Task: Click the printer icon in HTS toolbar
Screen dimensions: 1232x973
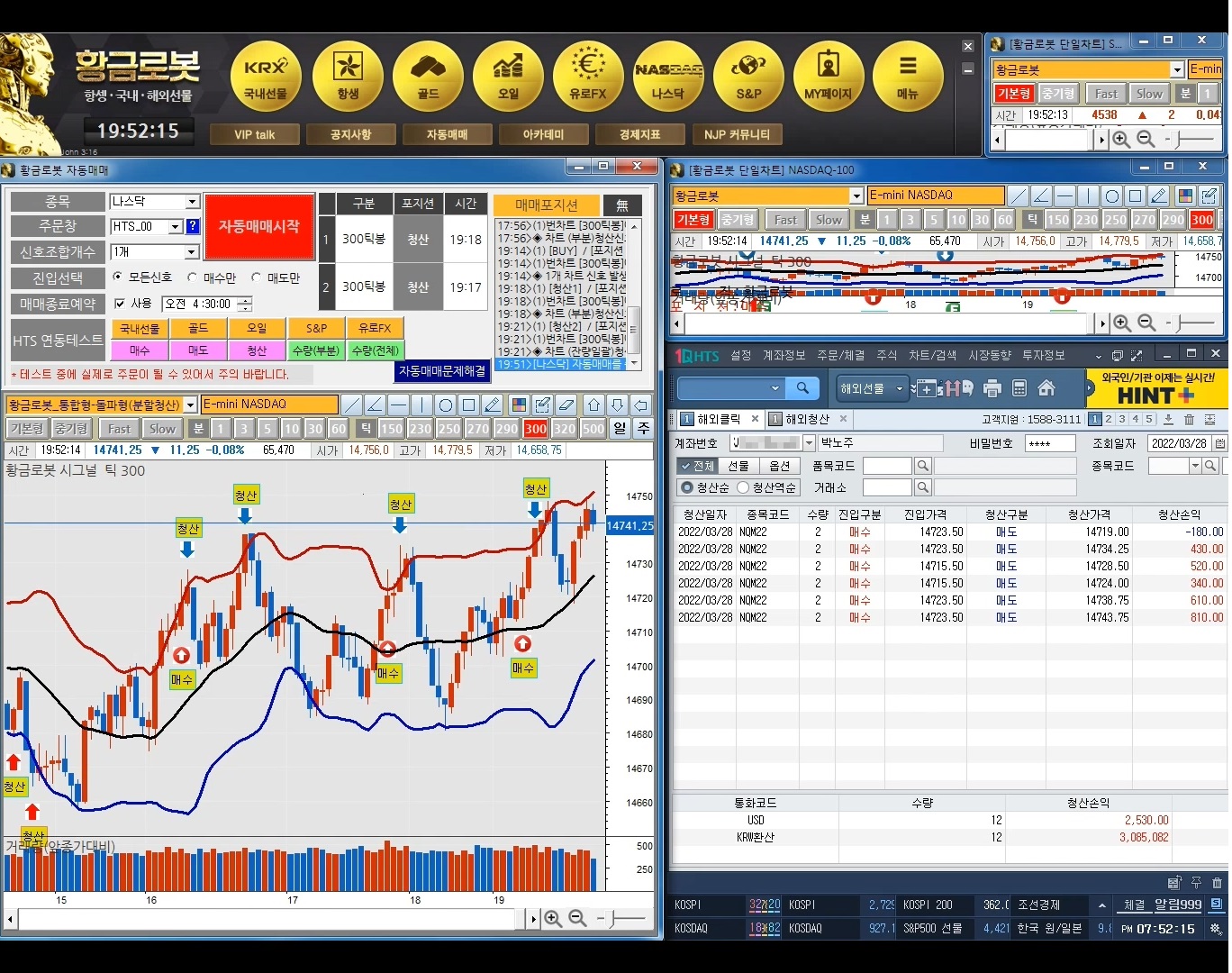Action: 992,388
